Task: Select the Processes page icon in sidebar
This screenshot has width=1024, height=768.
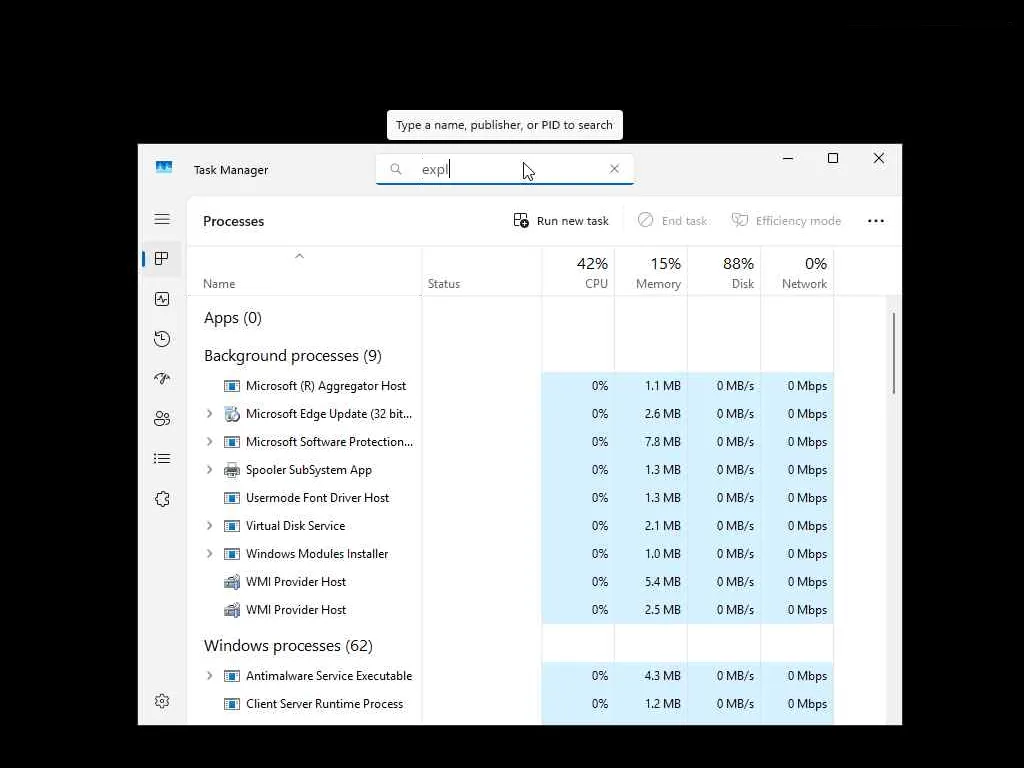Action: pyautogui.click(x=162, y=259)
